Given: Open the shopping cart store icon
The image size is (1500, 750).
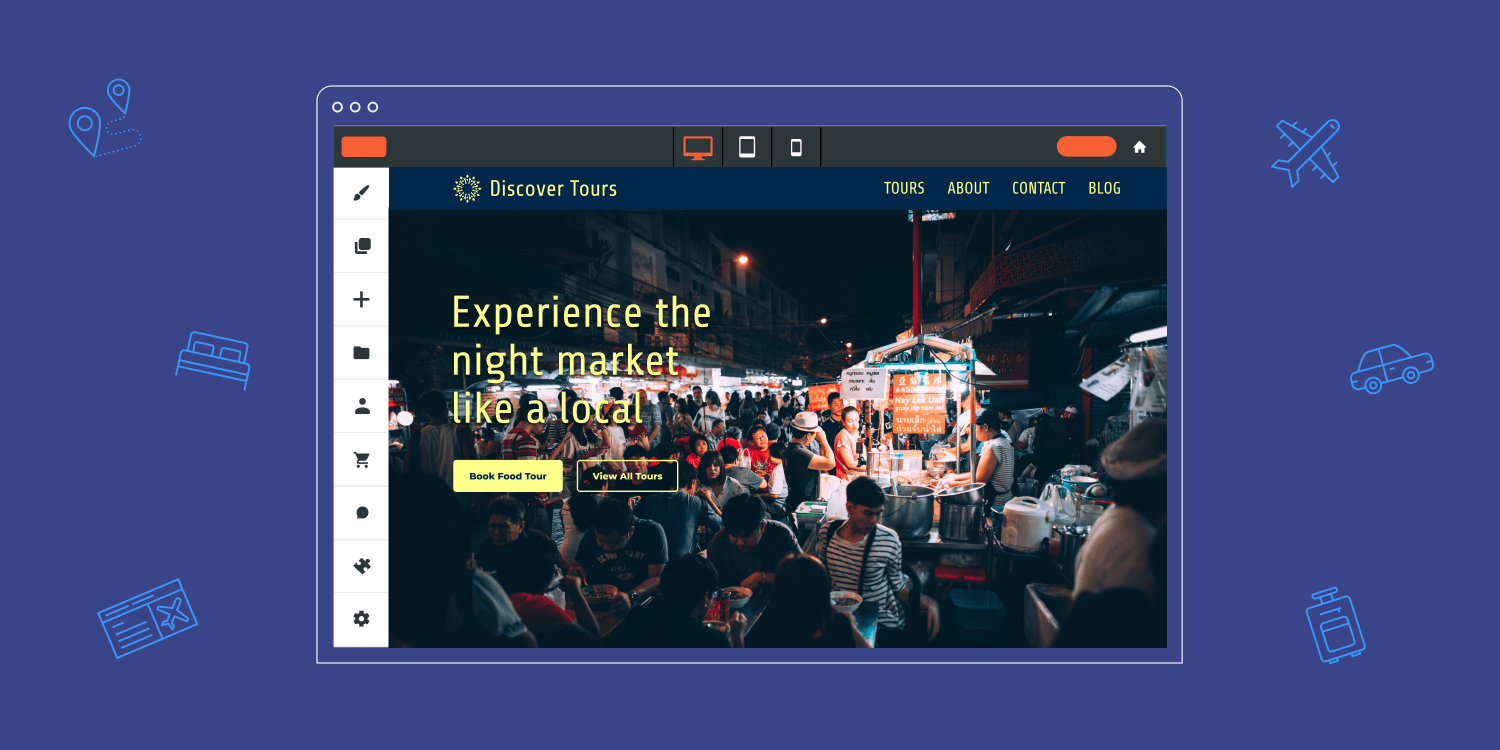Looking at the screenshot, I should click(361, 460).
